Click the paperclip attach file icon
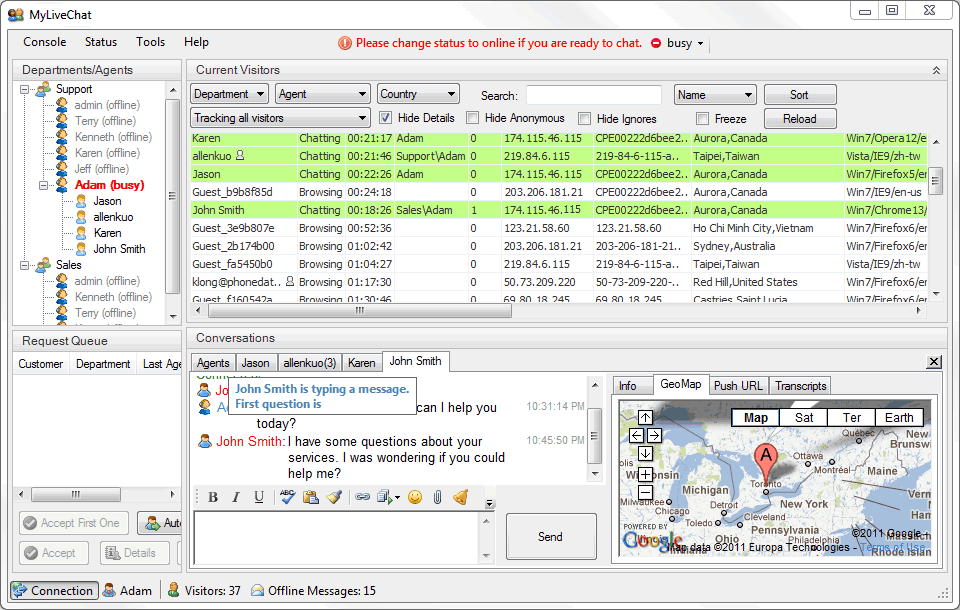 pos(437,497)
